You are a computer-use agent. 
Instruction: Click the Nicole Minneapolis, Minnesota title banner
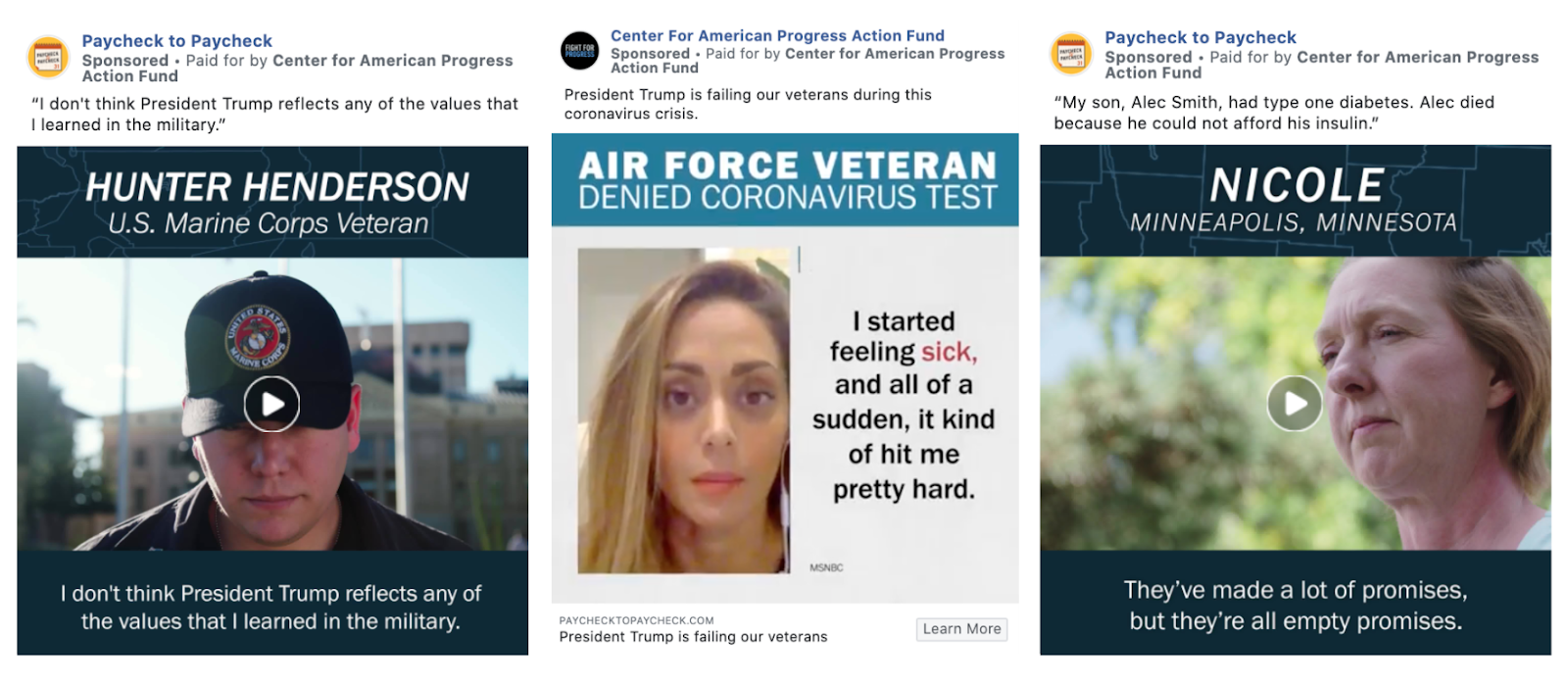[x=1295, y=201]
